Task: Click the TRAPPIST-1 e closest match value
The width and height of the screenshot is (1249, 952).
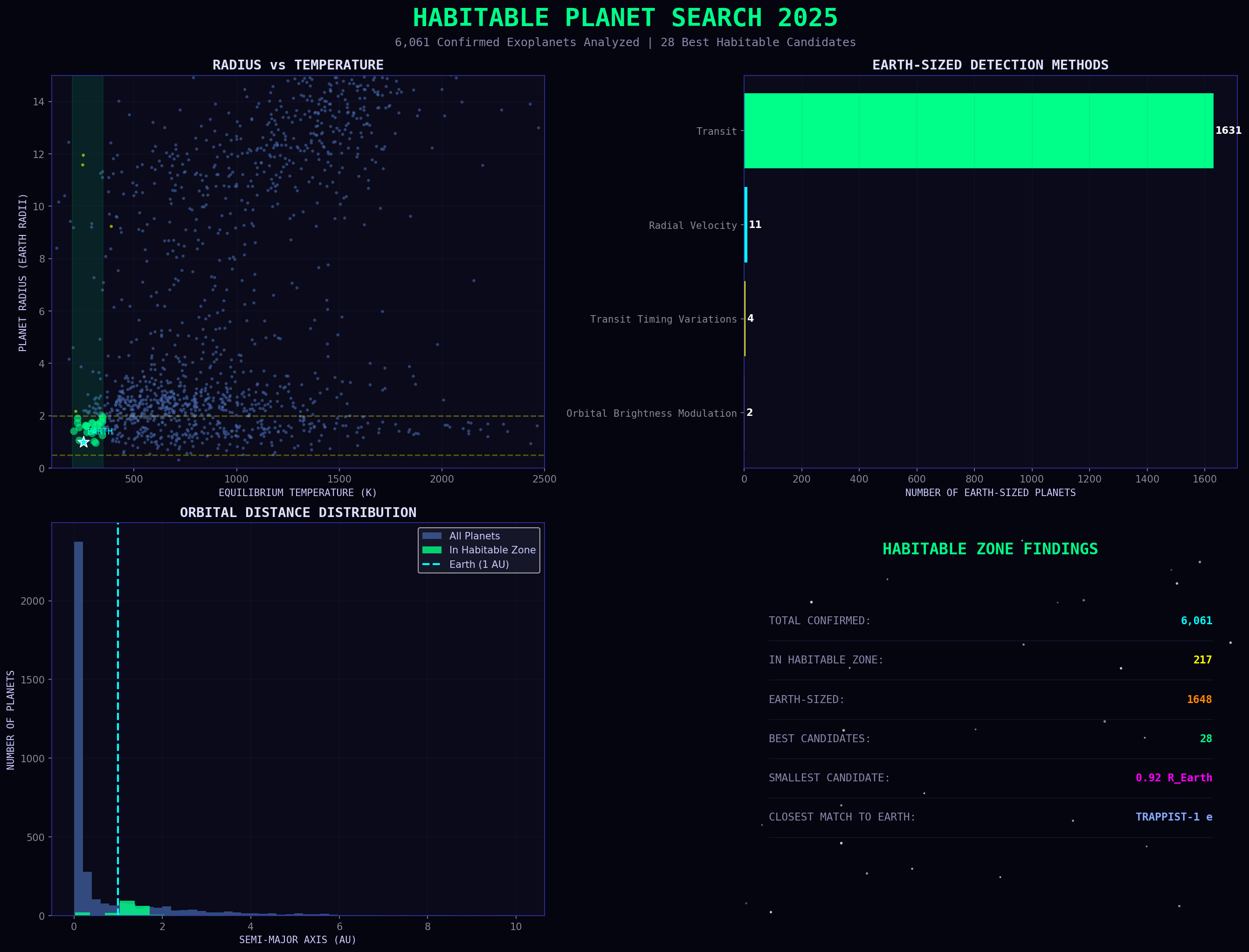Action: 1173,817
